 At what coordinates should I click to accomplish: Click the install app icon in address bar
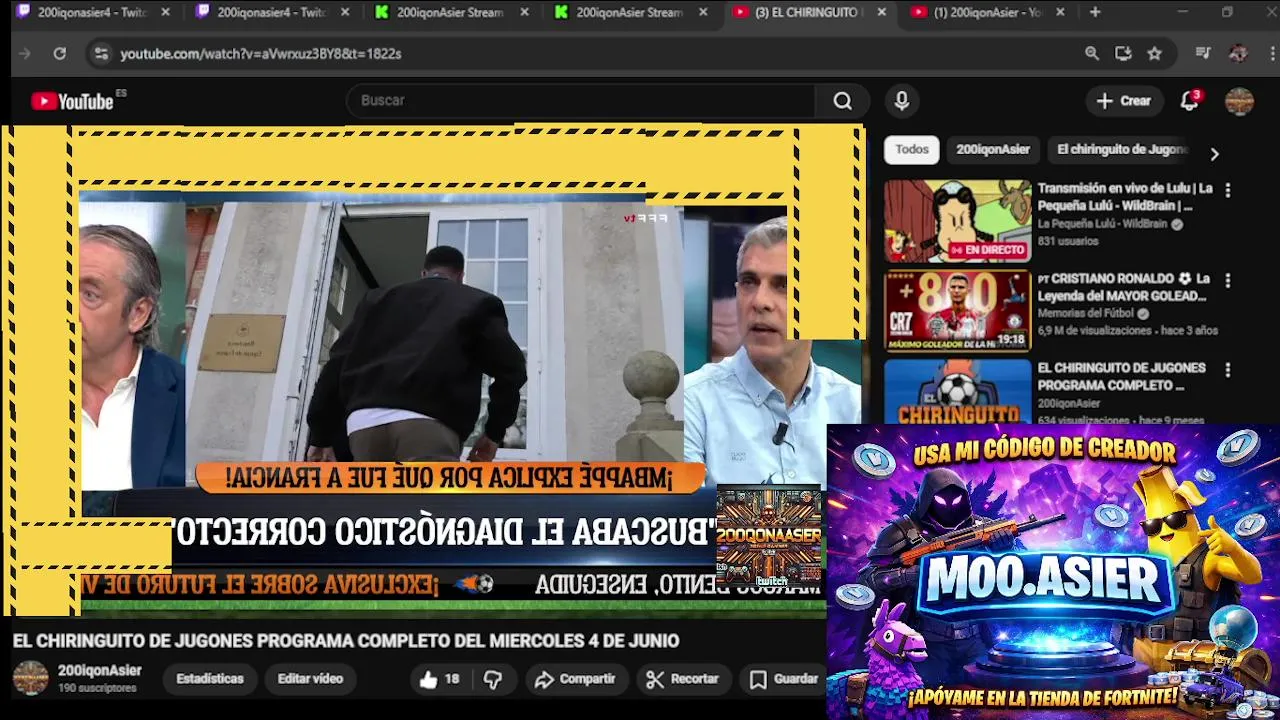(1123, 54)
